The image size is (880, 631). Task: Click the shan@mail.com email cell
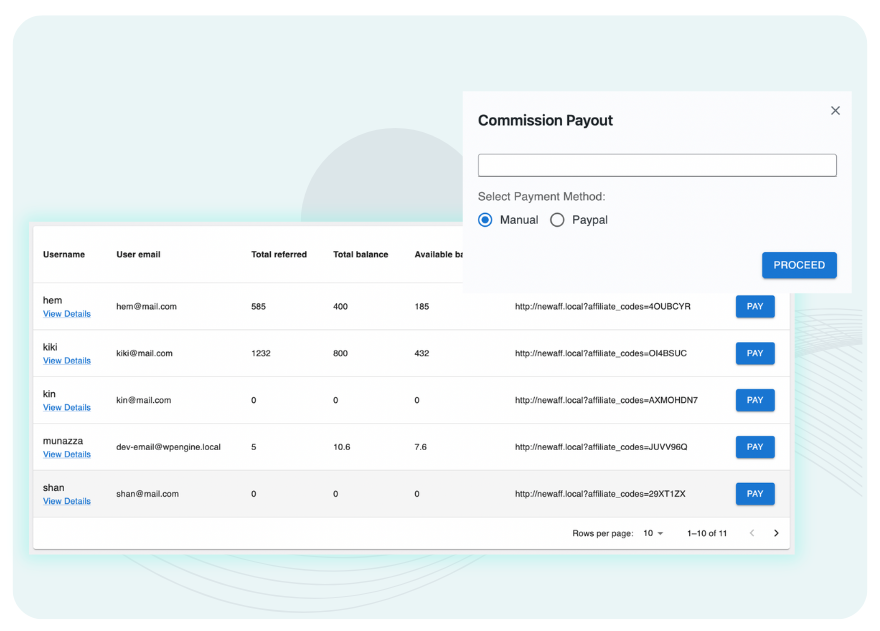coord(148,494)
